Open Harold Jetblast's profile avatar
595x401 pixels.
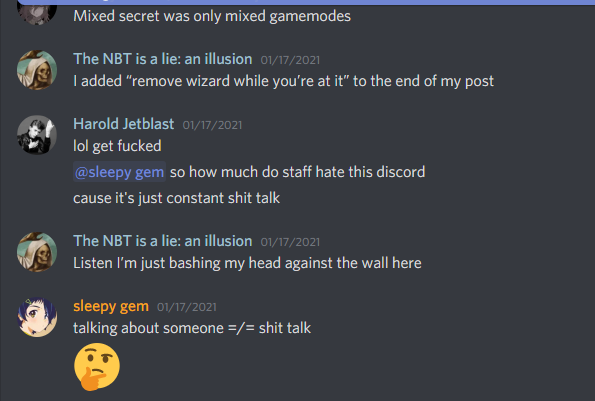37,135
